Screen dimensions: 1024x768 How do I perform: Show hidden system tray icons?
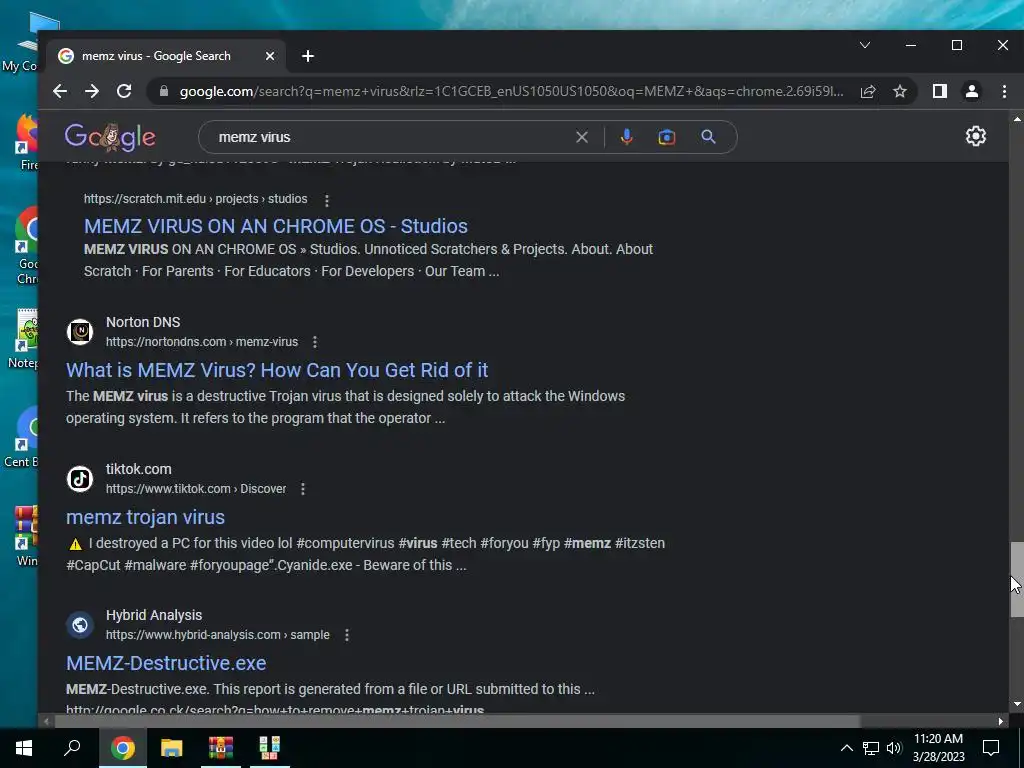[x=846, y=748]
